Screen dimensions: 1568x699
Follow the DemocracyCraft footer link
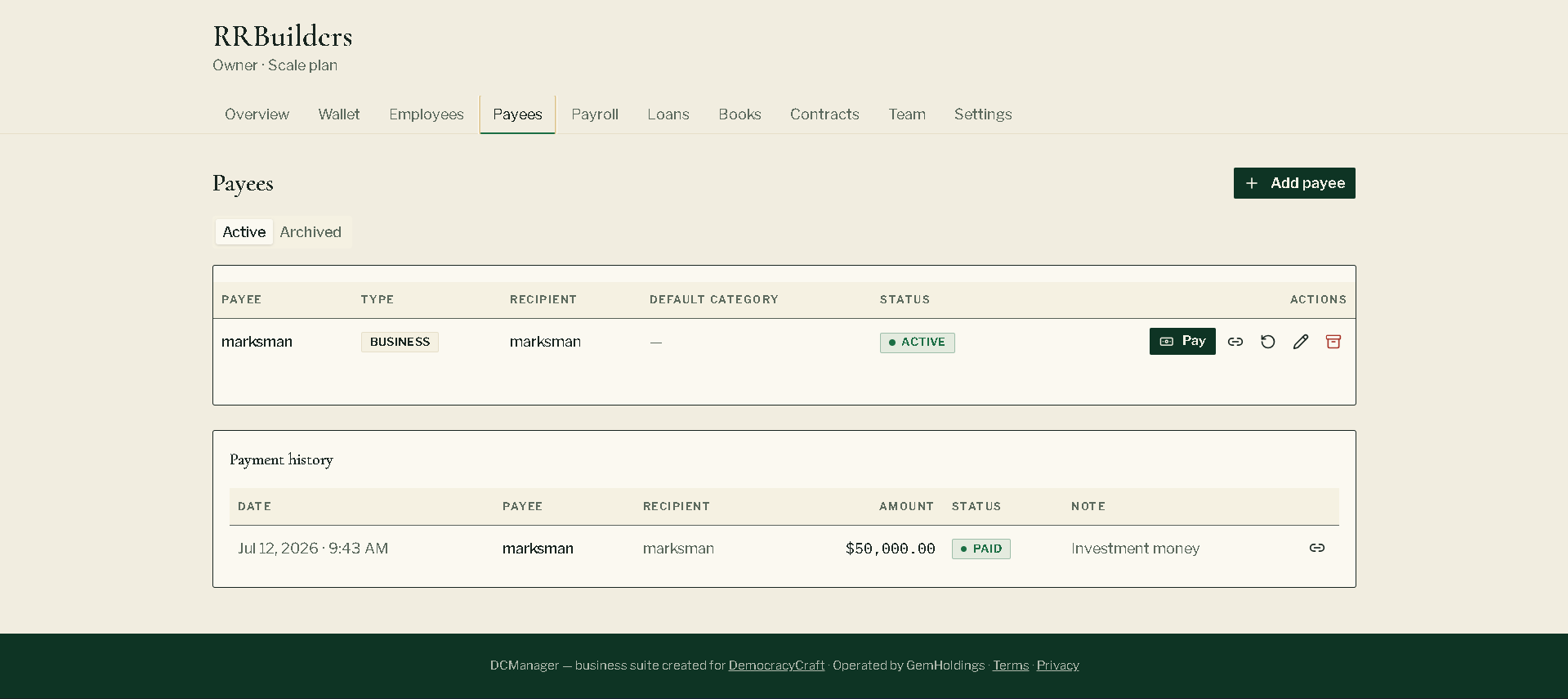[x=776, y=665]
